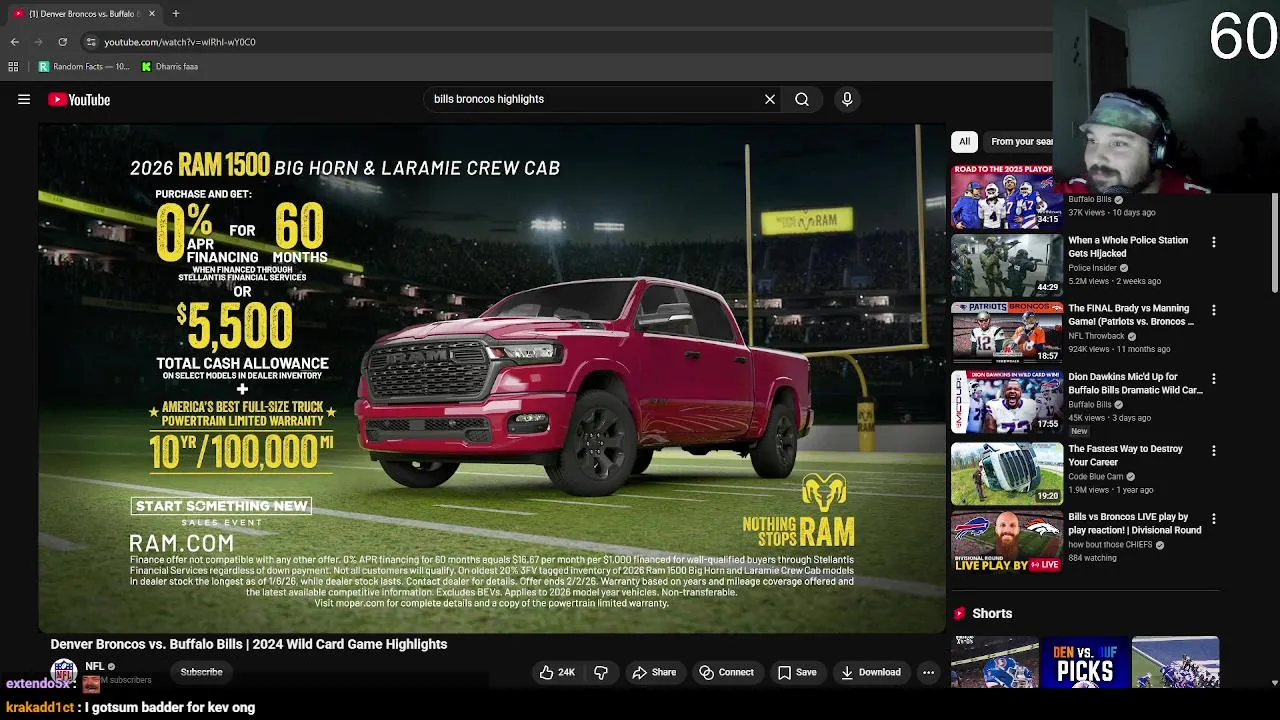Start voice search with microphone icon
This screenshot has height=720, width=1280.
(x=847, y=99)
